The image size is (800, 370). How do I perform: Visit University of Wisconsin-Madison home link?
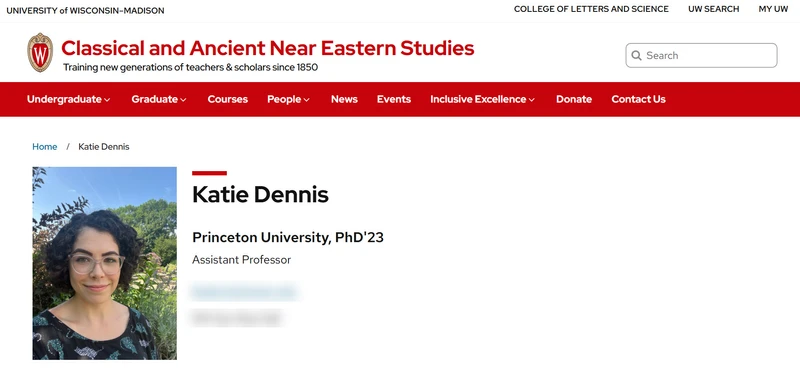pos(85,10)
